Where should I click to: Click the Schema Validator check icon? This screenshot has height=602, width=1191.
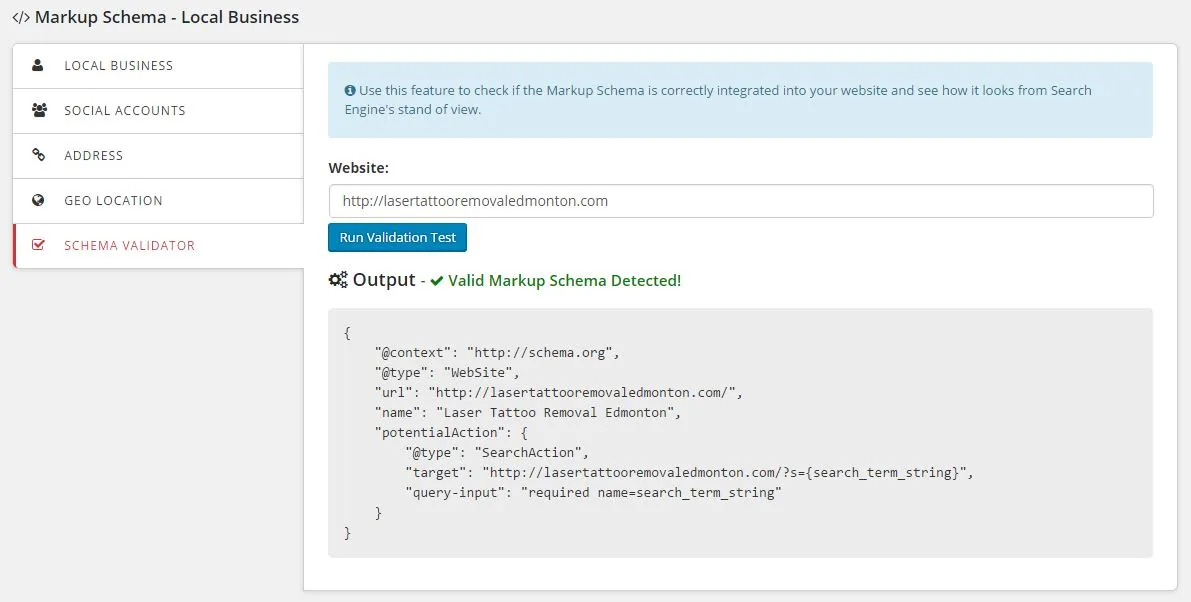tap(38, 245)
